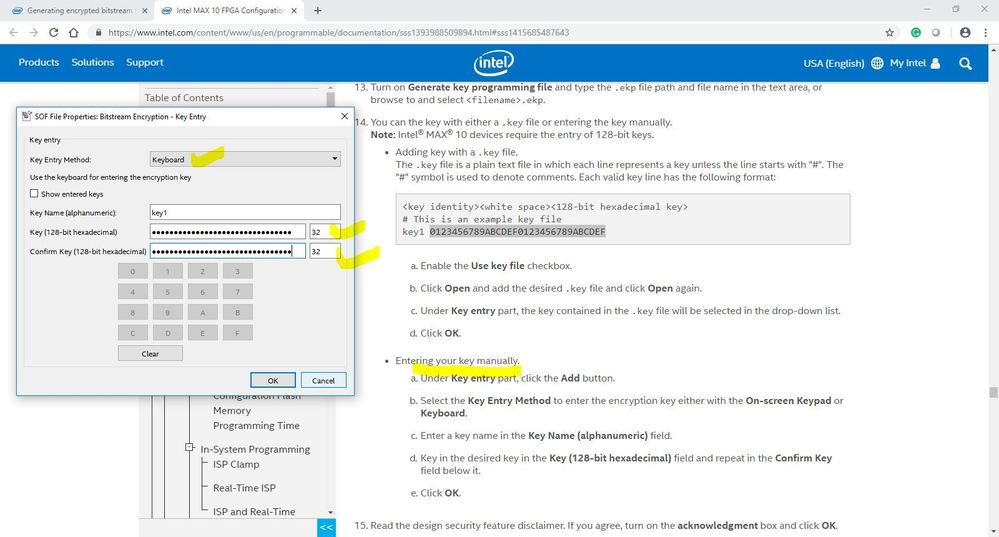Go to browser home page
This screenshot has height=537, width=999.
pos(74,32)
